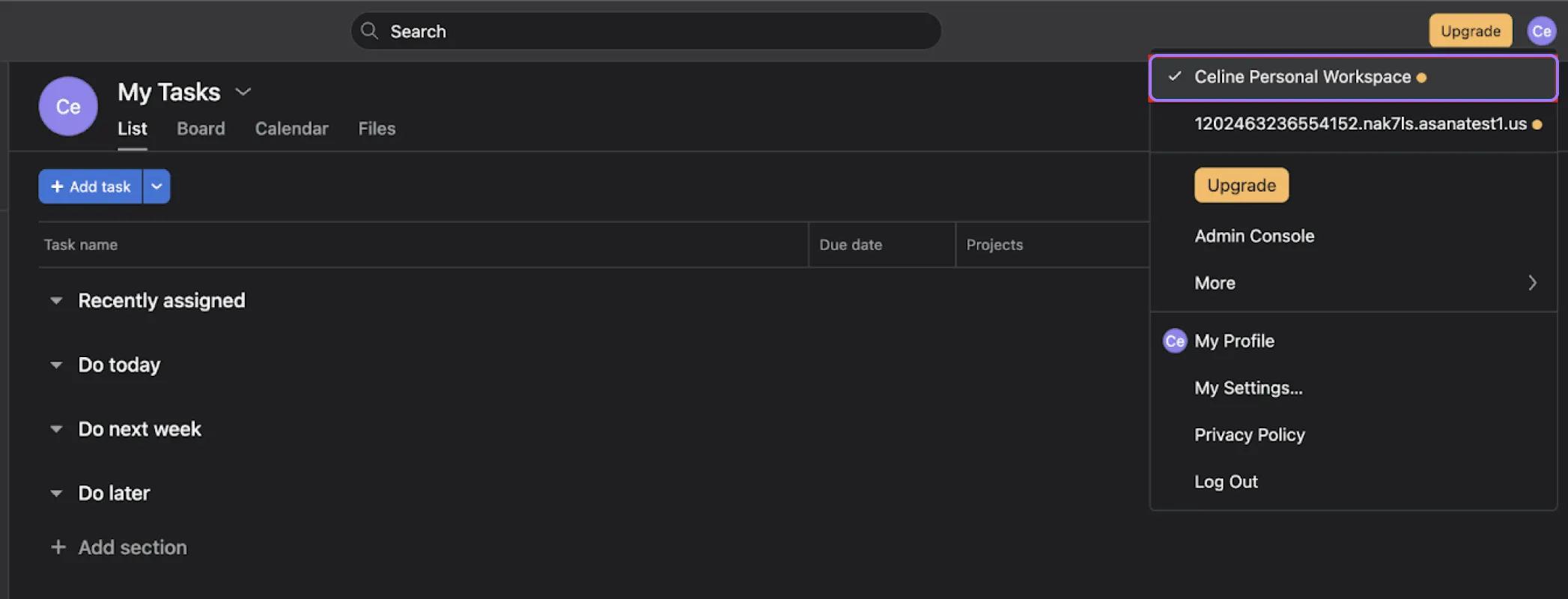The height and width of the screenshot is (599, 1568).
Task: Collapse the Do next week section
Action: coord(56,430)
